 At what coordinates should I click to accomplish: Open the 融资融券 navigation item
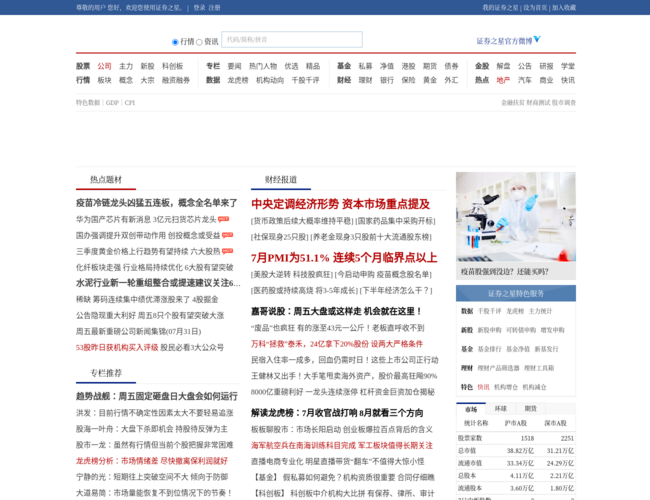[x=176, y=80]
